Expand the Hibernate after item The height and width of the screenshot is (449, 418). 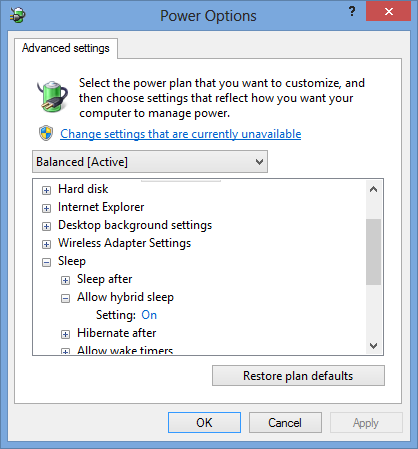click(65, 334)
